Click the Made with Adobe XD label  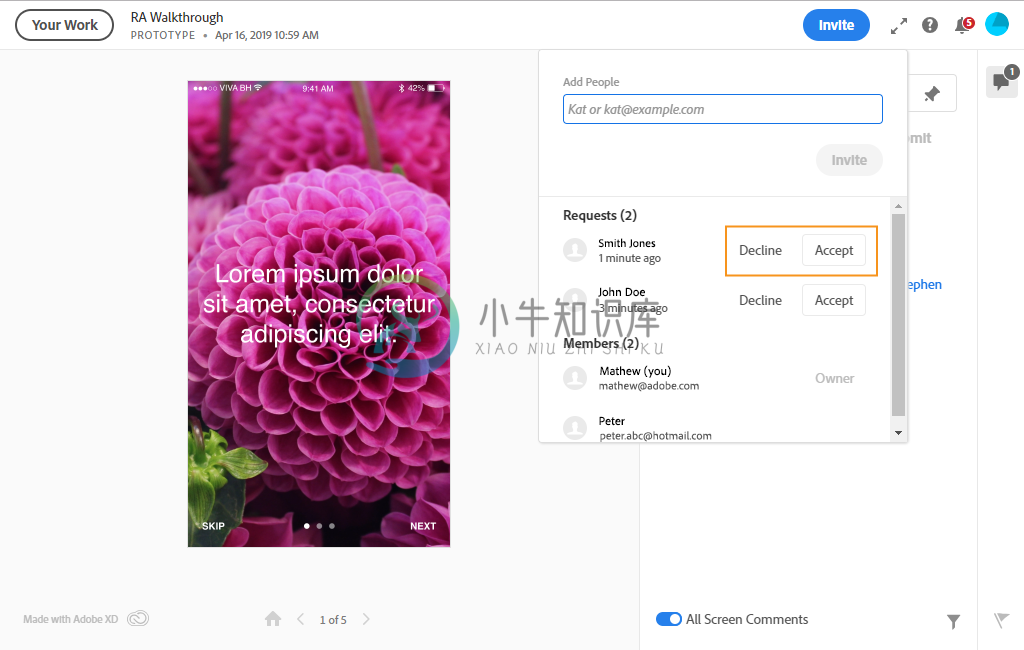tap(71, 619)
